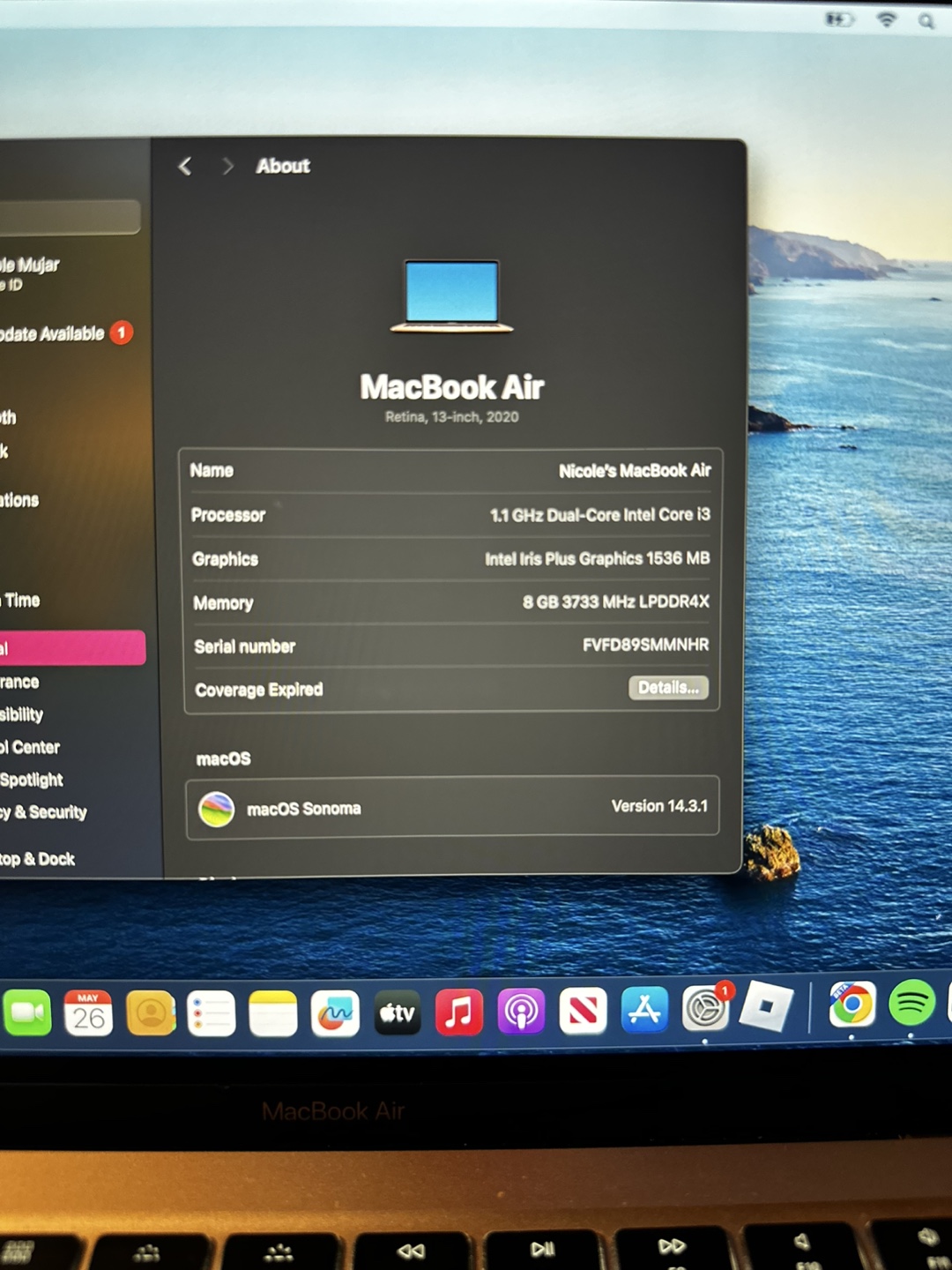Viewport: 952px width, 1270px height.
Task: Check battery status in the menu bar
Action: click(x=839, y=19)
